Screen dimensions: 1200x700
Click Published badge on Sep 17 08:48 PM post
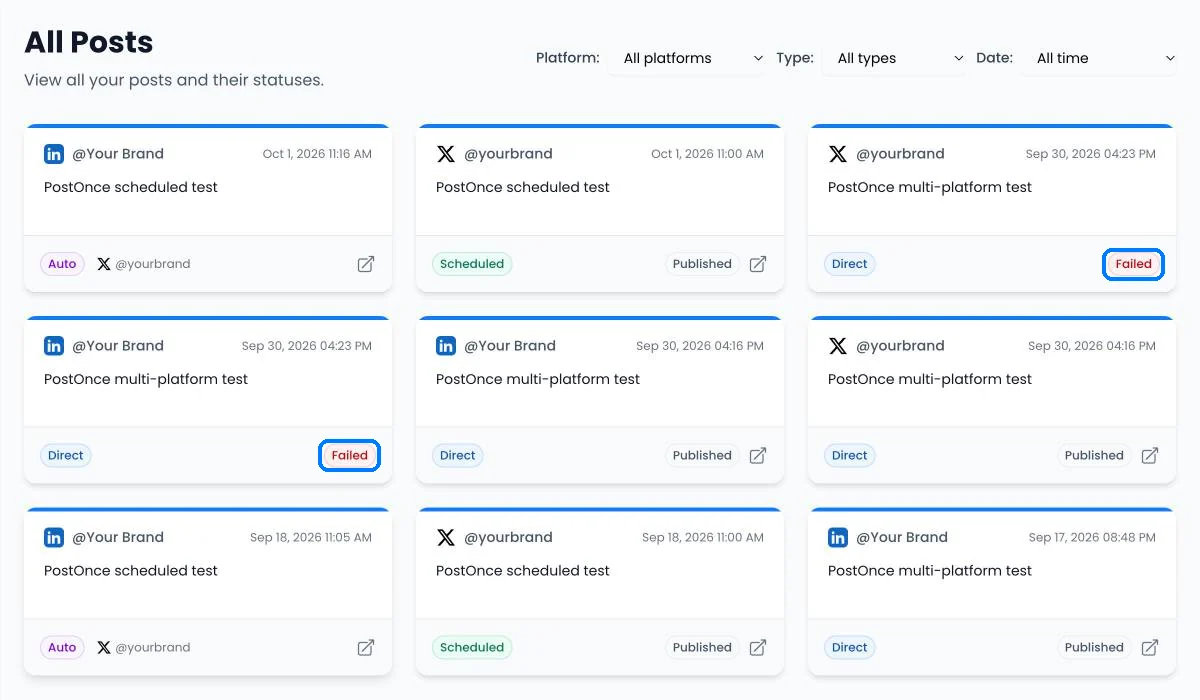tap(1094, 648)
